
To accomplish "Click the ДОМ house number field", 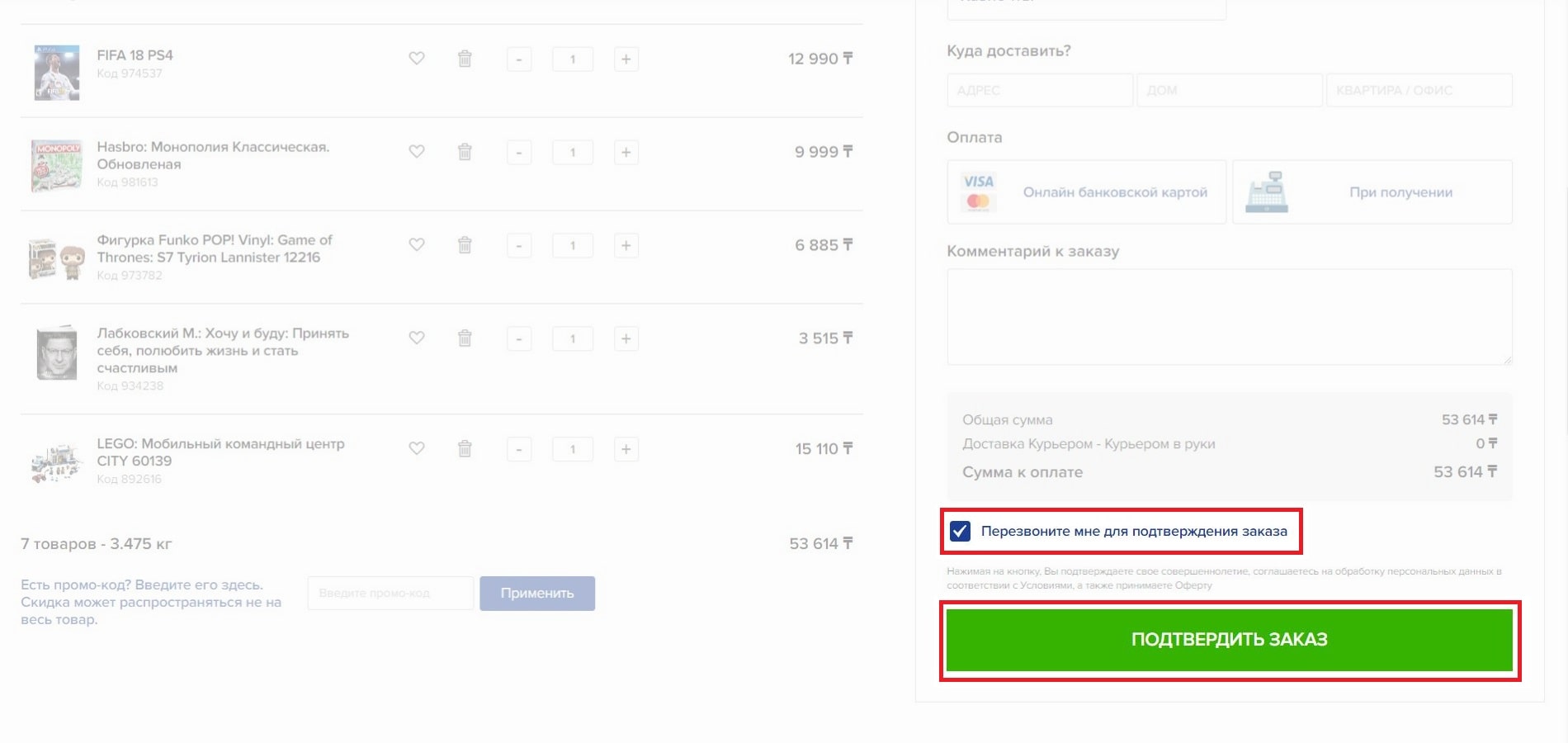I will click(1230, 90).
